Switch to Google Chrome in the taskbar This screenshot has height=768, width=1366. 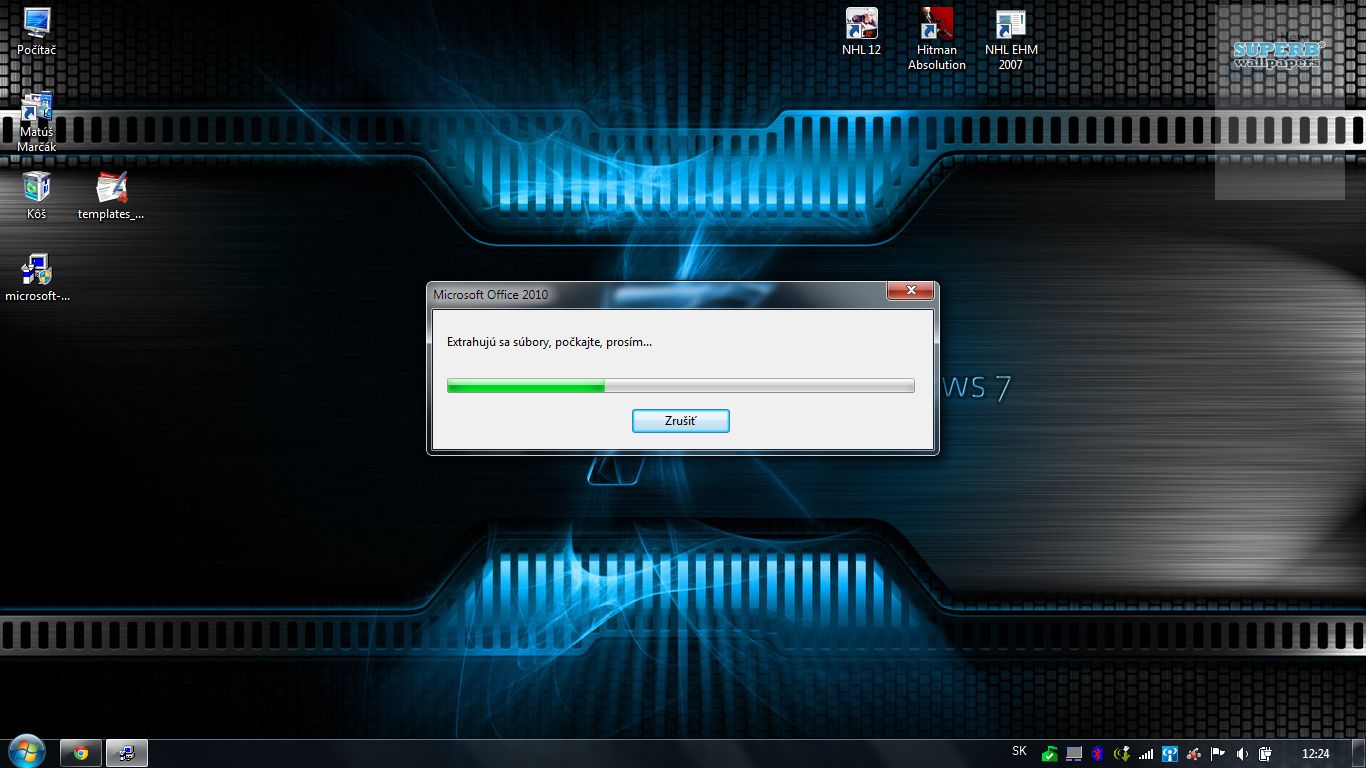point(81,753)
